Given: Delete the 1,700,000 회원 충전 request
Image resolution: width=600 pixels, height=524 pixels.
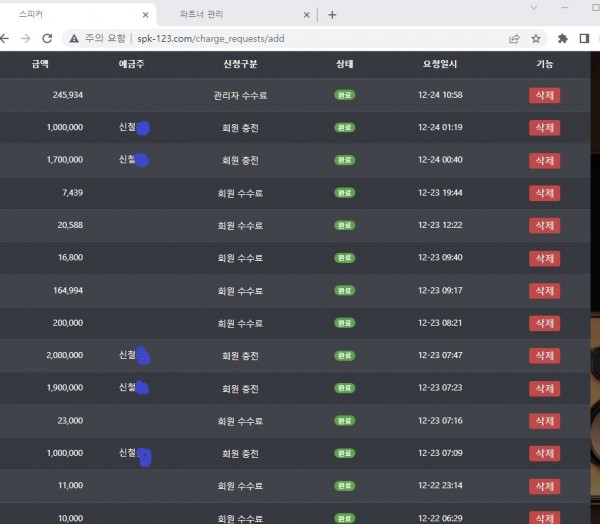Looking at the screenshot, I should point(544,160).
